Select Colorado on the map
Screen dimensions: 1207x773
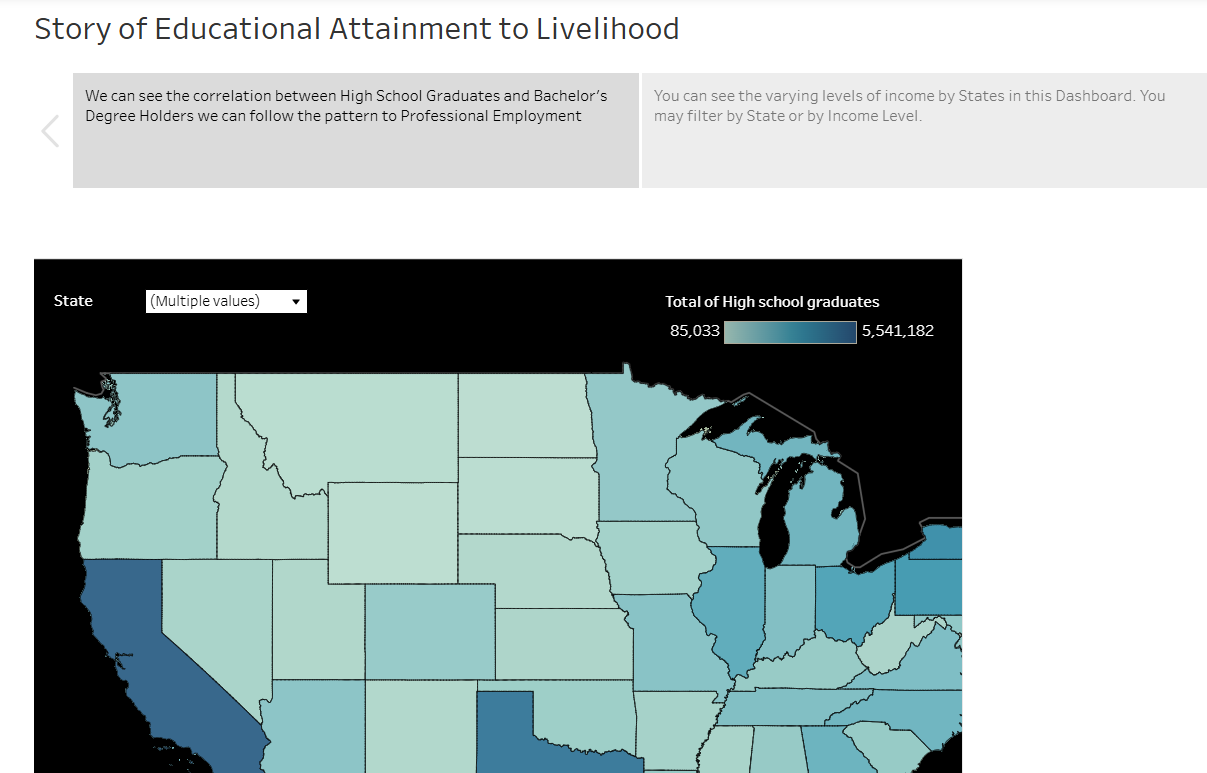click(x=430, y=631)
